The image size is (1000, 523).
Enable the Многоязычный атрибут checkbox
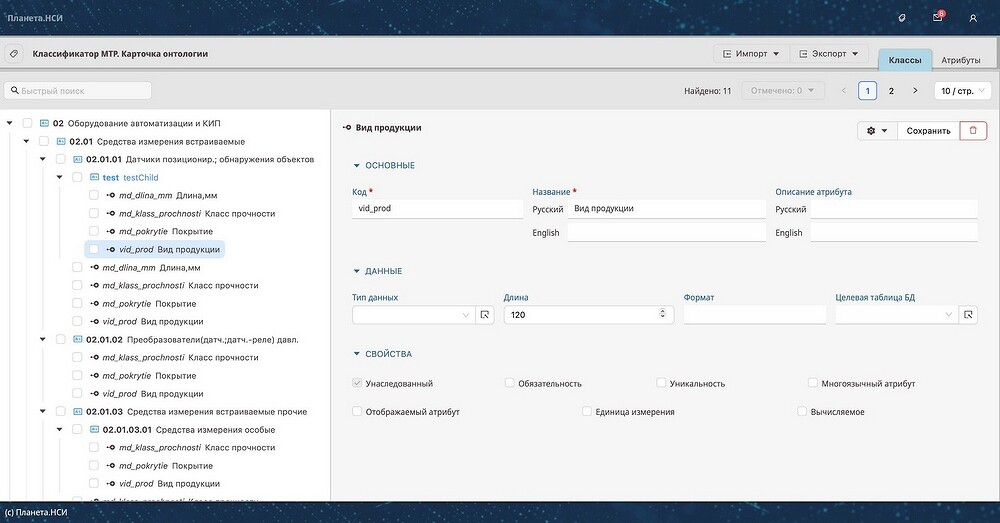(x=812, y=383)
